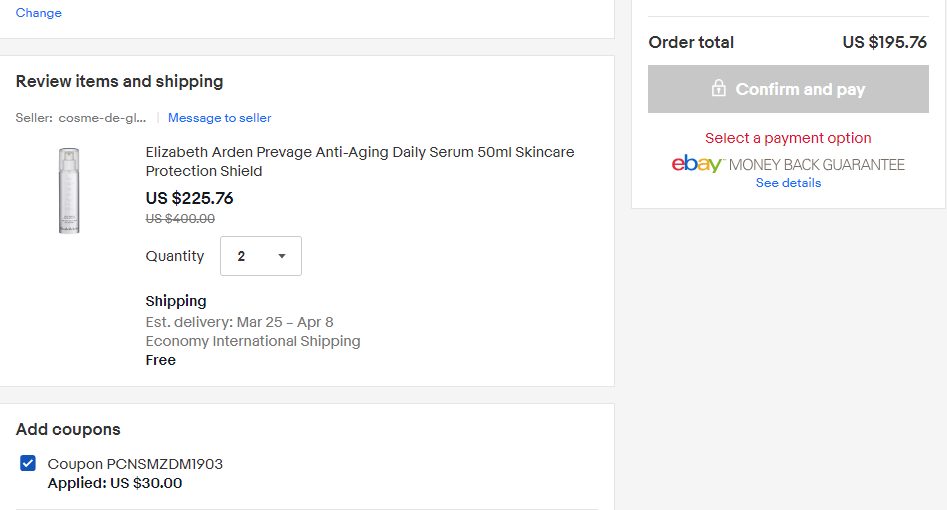
Task: Click the Economy International Shipping text
Action: coord(253,341)
